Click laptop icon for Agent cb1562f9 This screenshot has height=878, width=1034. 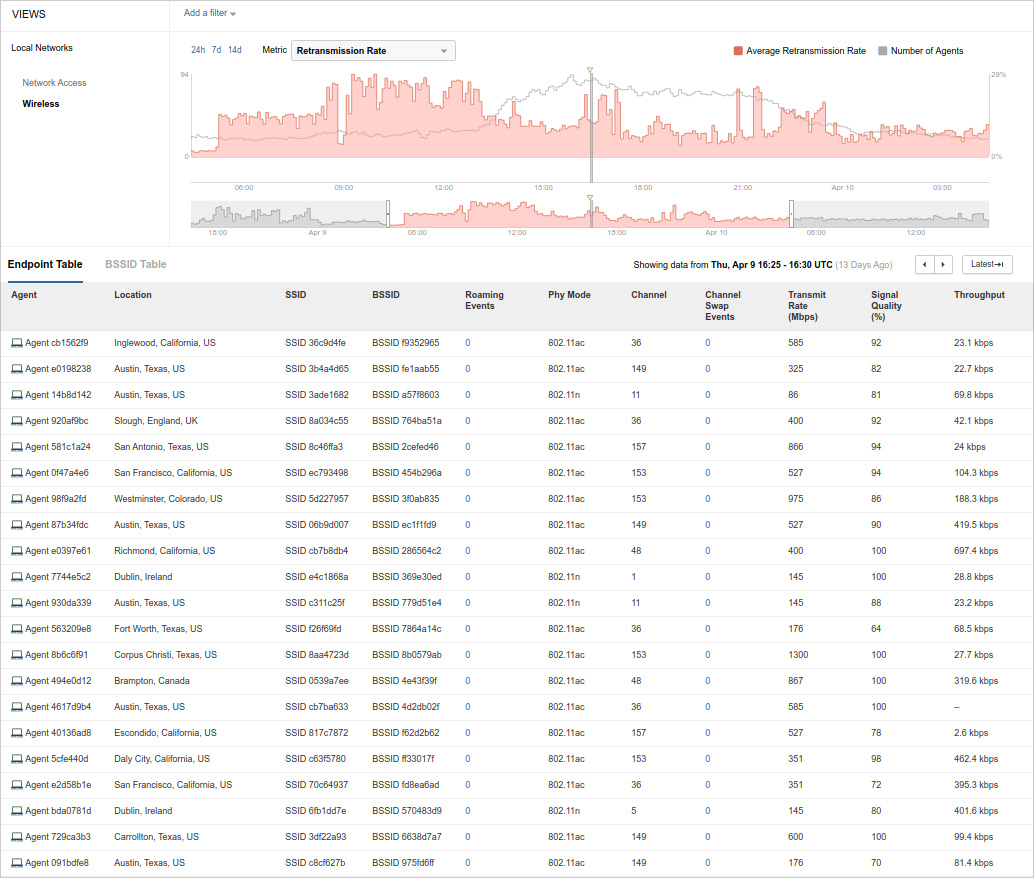click(x=16, y=343)
